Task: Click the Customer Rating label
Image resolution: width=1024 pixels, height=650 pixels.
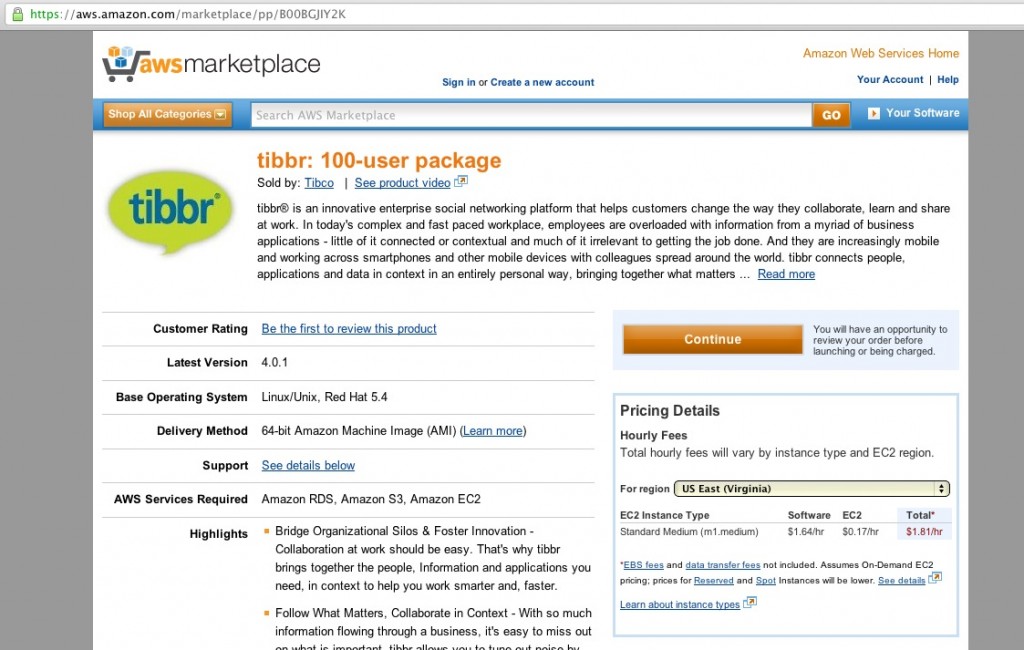Action: click(200, 329)
